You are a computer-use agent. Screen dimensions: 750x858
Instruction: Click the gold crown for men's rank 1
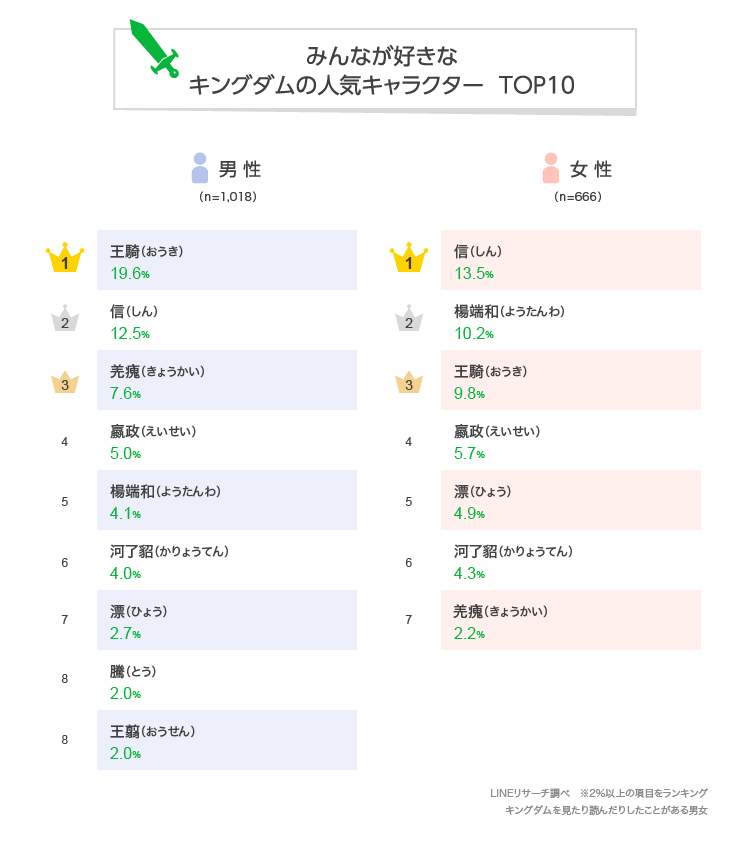click(65, 257)
